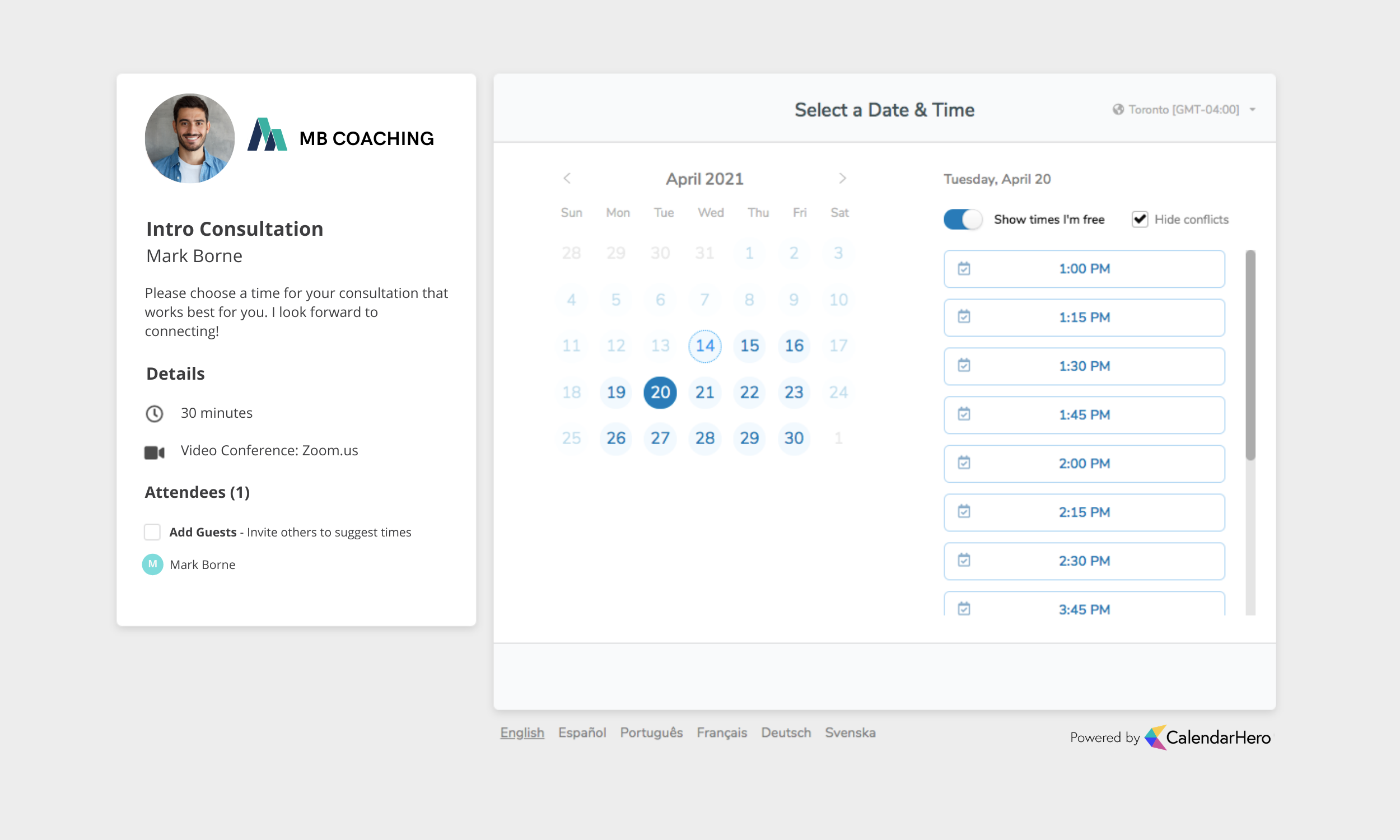Go to next month with right chevron
The height and width of the screenshot is (840, 1400).
842,179
